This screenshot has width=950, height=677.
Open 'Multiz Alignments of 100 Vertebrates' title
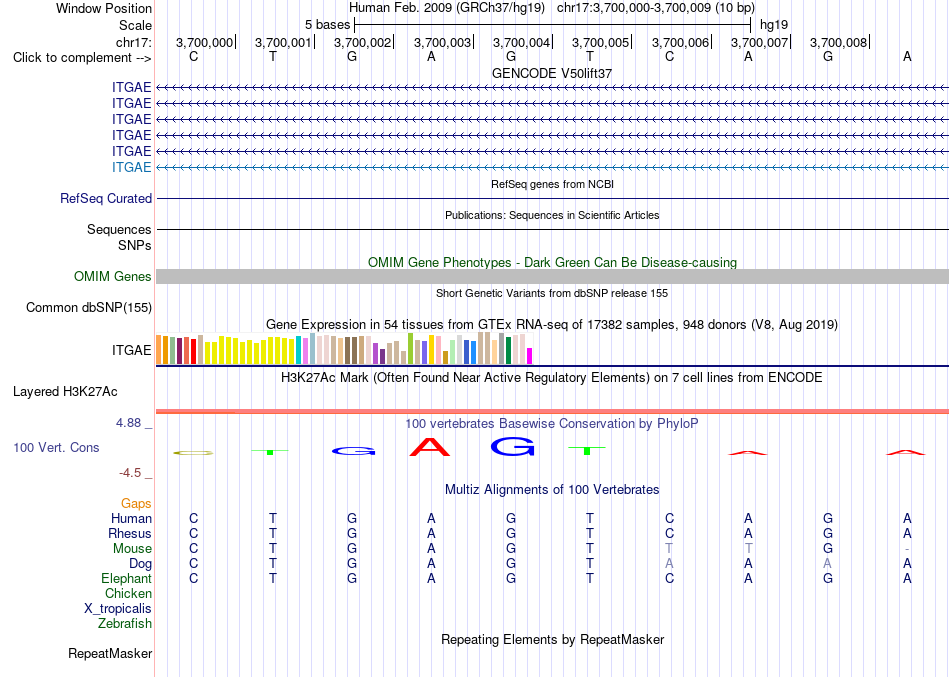point(552,490)
